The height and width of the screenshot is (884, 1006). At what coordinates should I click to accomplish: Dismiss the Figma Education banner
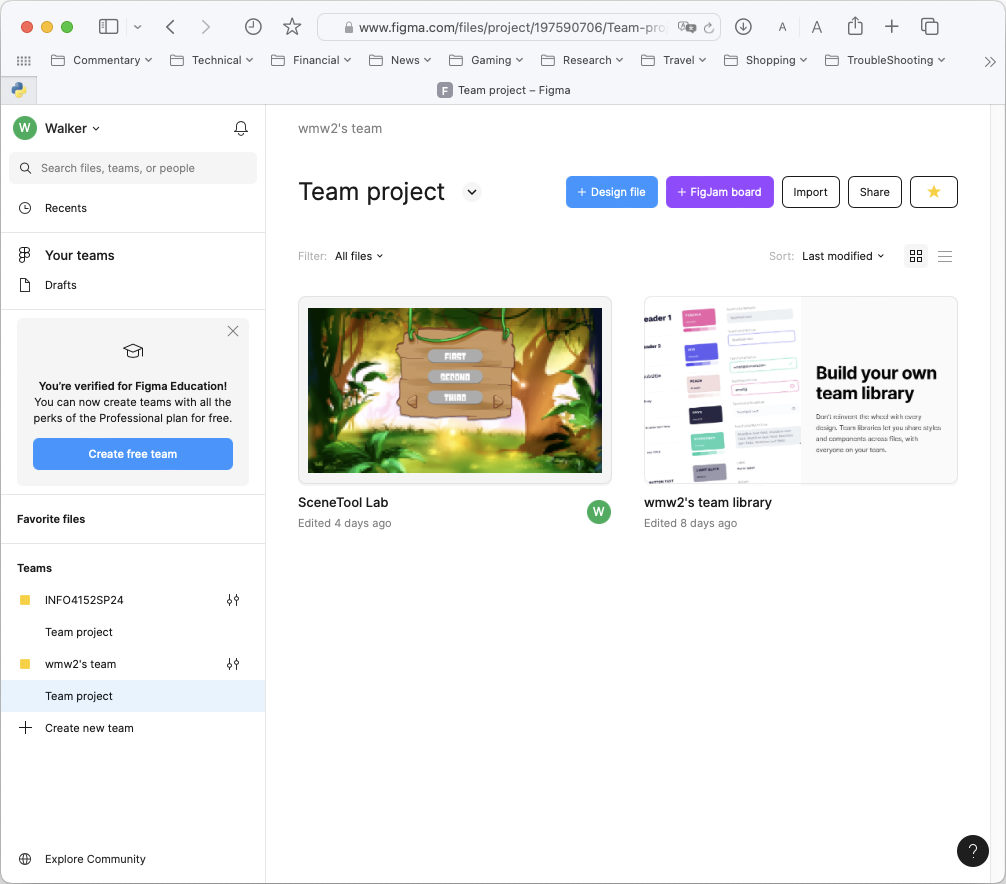tap(233, 331)
